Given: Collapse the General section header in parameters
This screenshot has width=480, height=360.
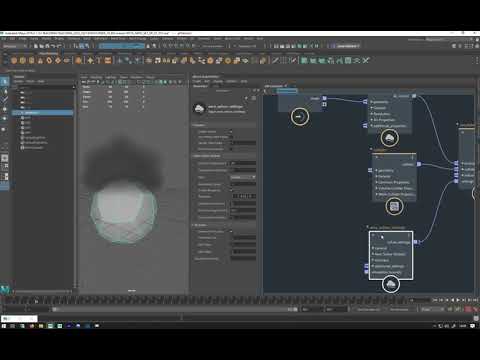Looking at the screenshot, I should [x=224, y=125].
